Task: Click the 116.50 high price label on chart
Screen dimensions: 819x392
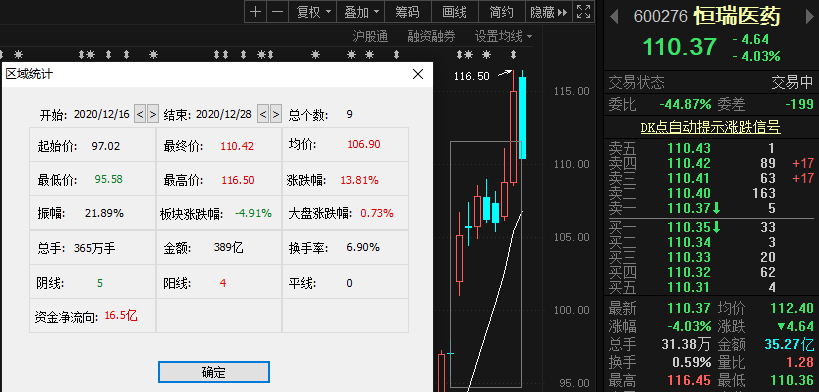Action: 472,76
